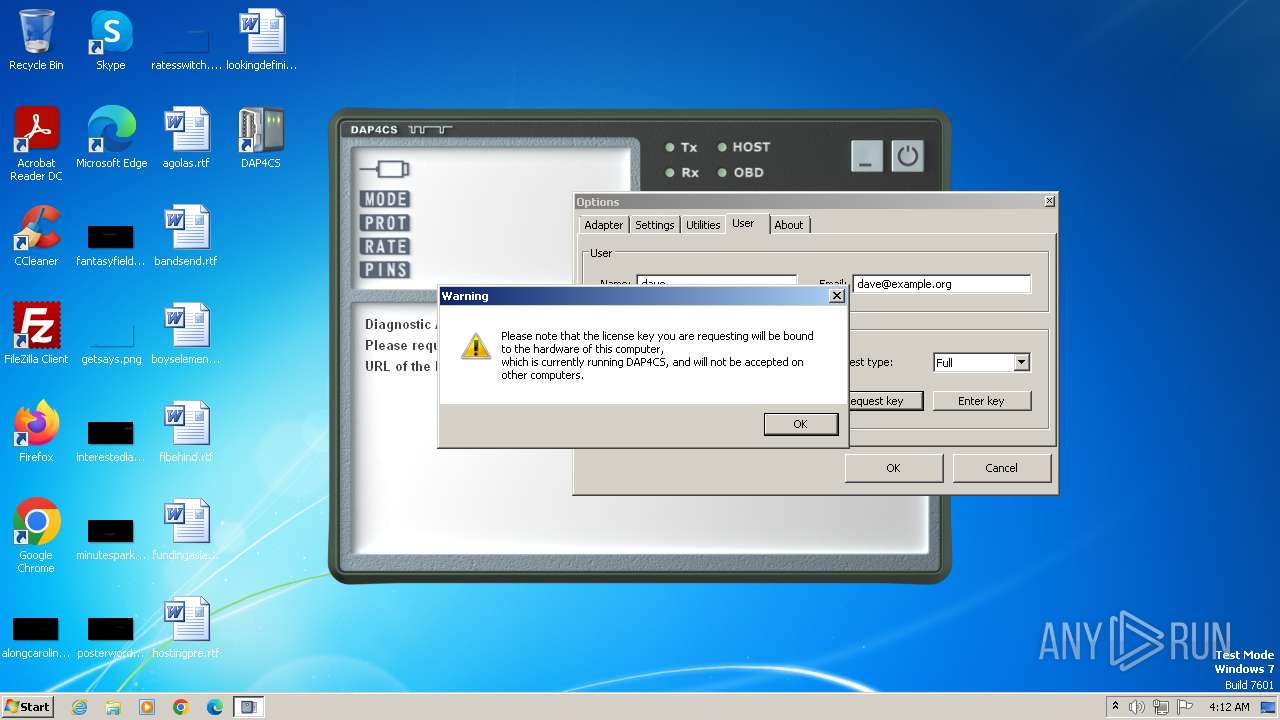Open Chrome from the taskbar
This screenshot has height=720, width=1280.
181,707
